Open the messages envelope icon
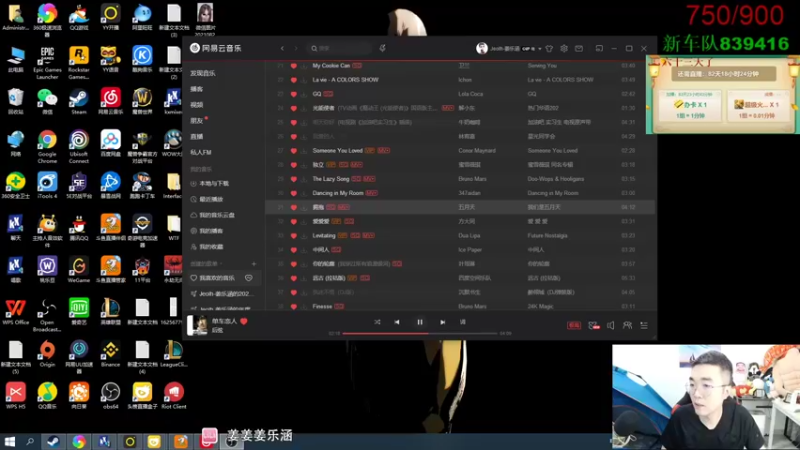The height and width of the screenshot is (450, 800). pyautogui.click(x=579, y=48)
